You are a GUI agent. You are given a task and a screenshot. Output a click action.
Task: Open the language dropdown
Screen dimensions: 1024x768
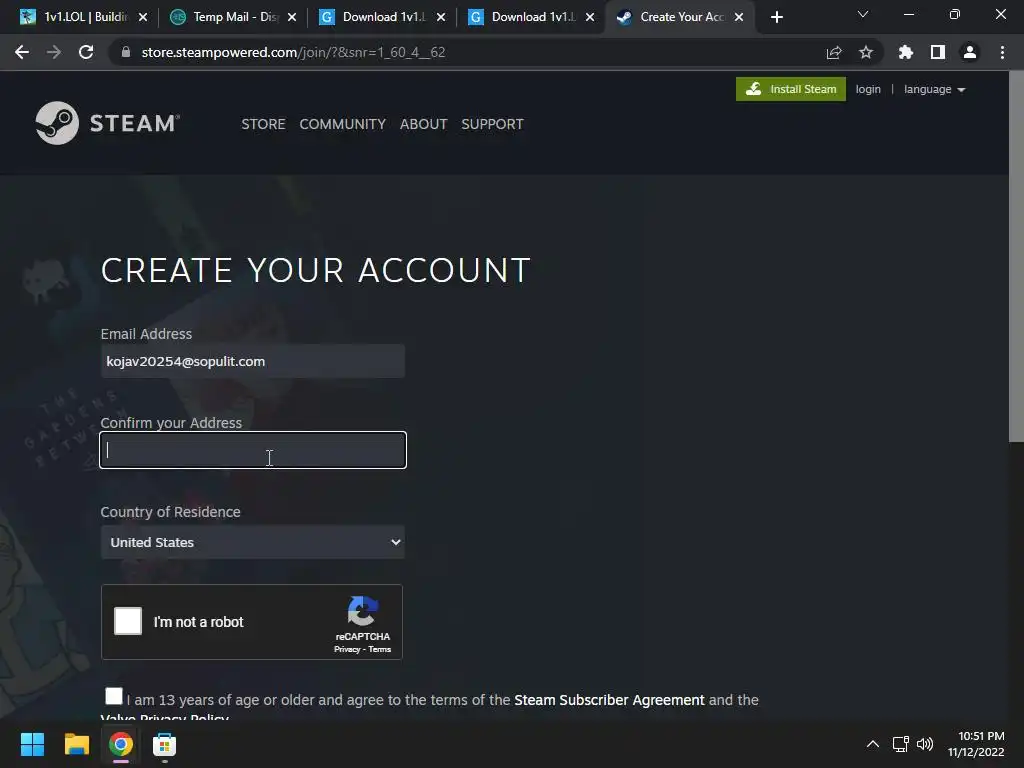coord(935,89)
